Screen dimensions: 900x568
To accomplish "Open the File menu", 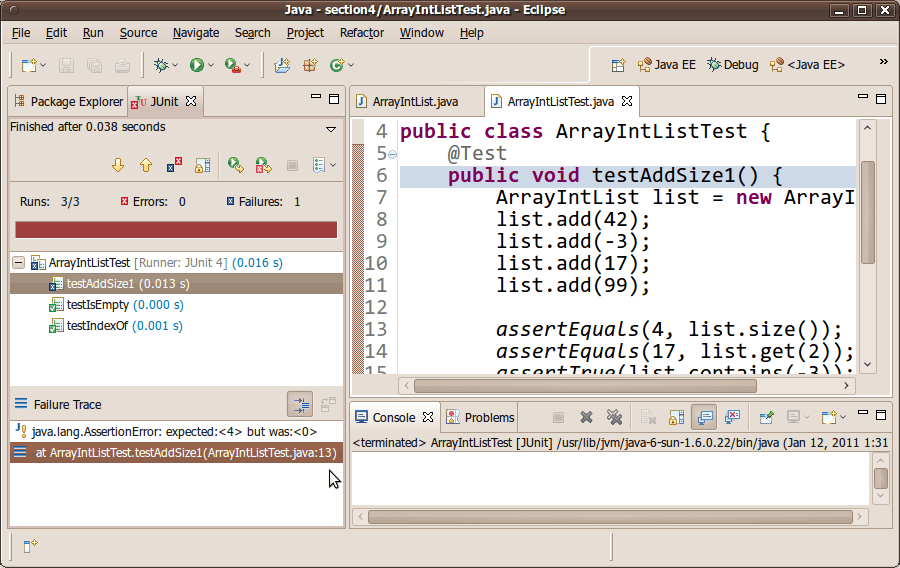I will point(21,33).
